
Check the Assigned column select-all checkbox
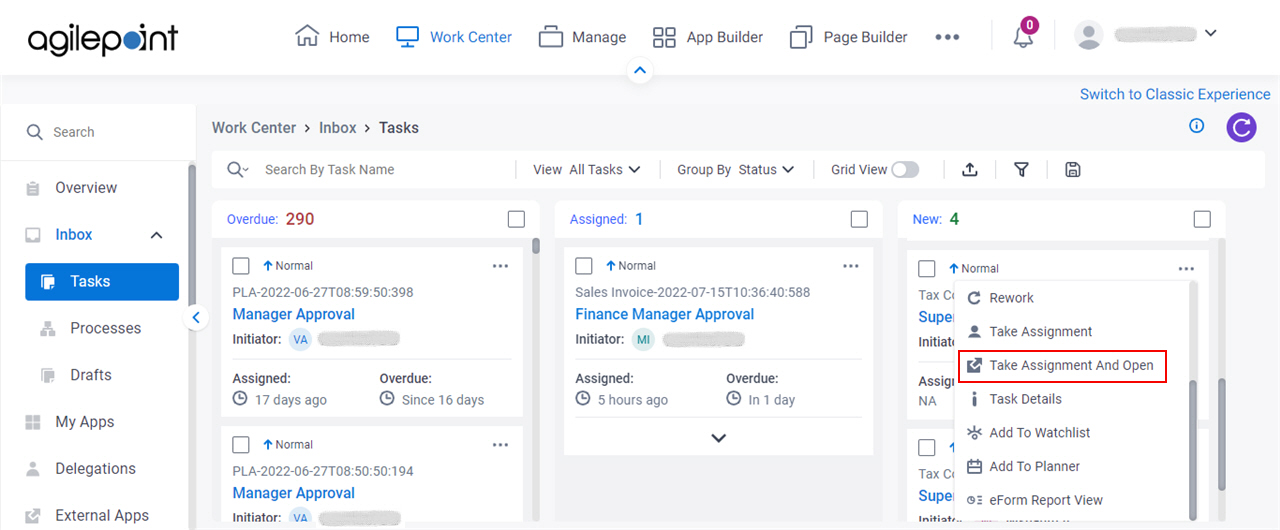(x=859, y=219)
